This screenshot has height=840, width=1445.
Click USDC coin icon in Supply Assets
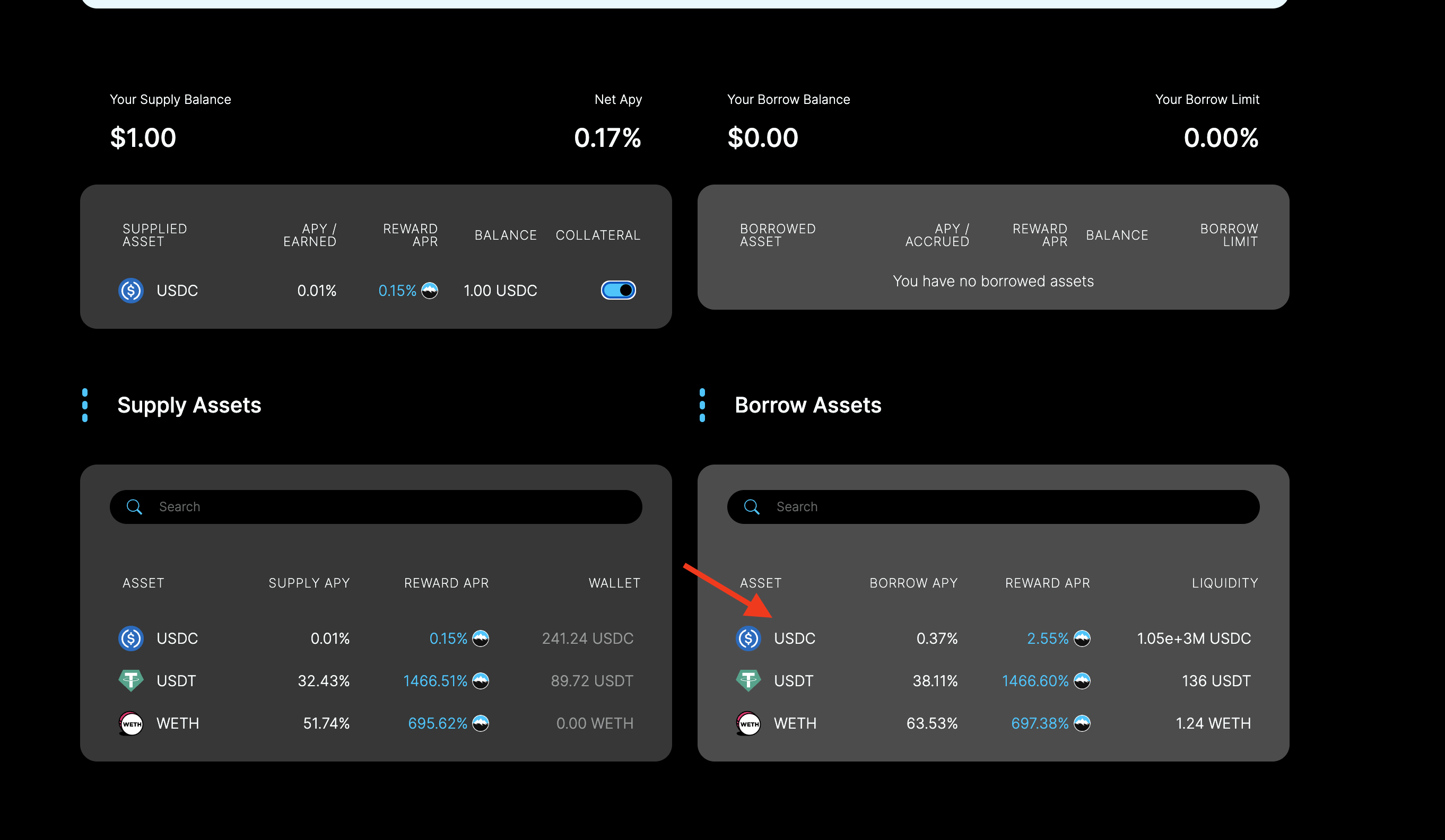(x=130, y=638)
